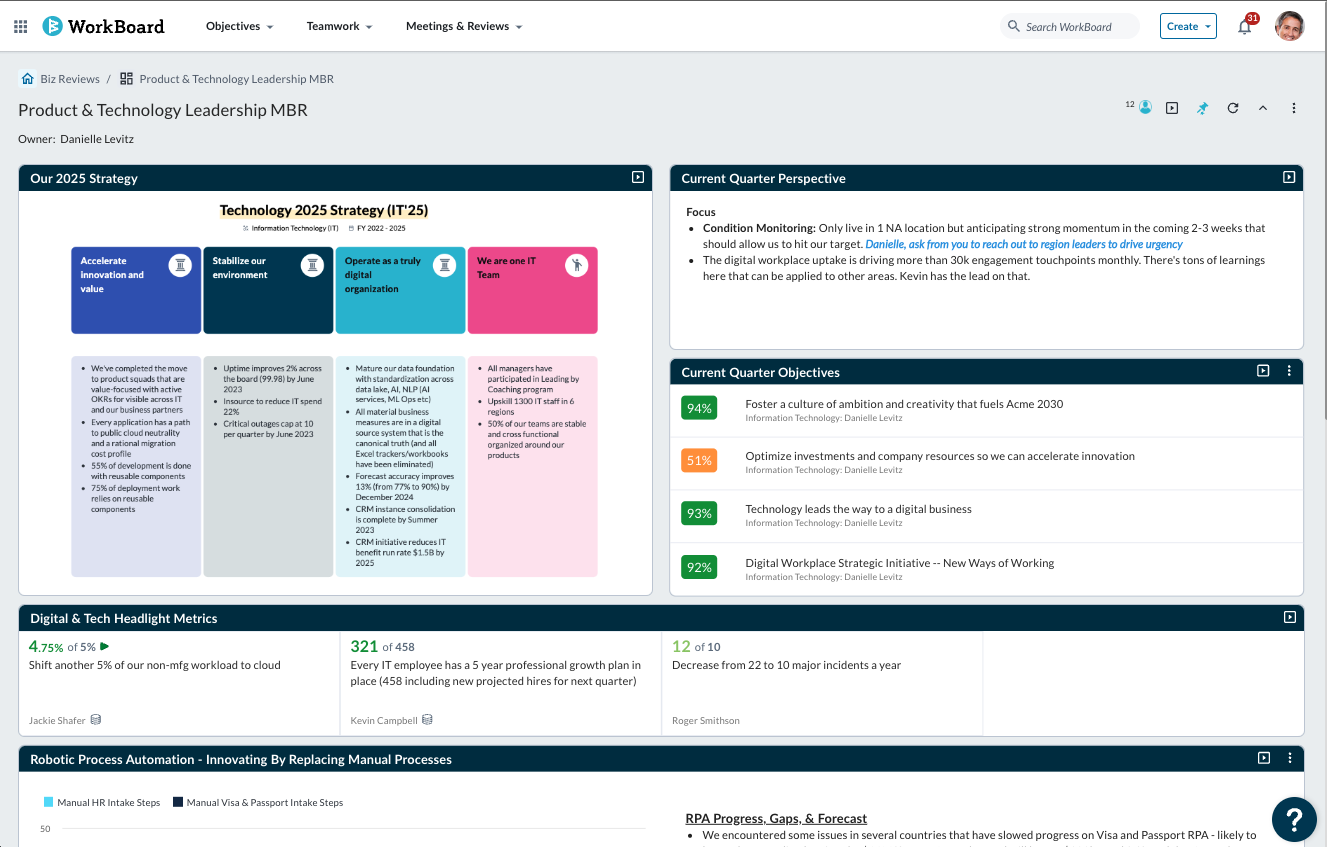Click data source icon beside Jackie Shafer

click(96, 720)
